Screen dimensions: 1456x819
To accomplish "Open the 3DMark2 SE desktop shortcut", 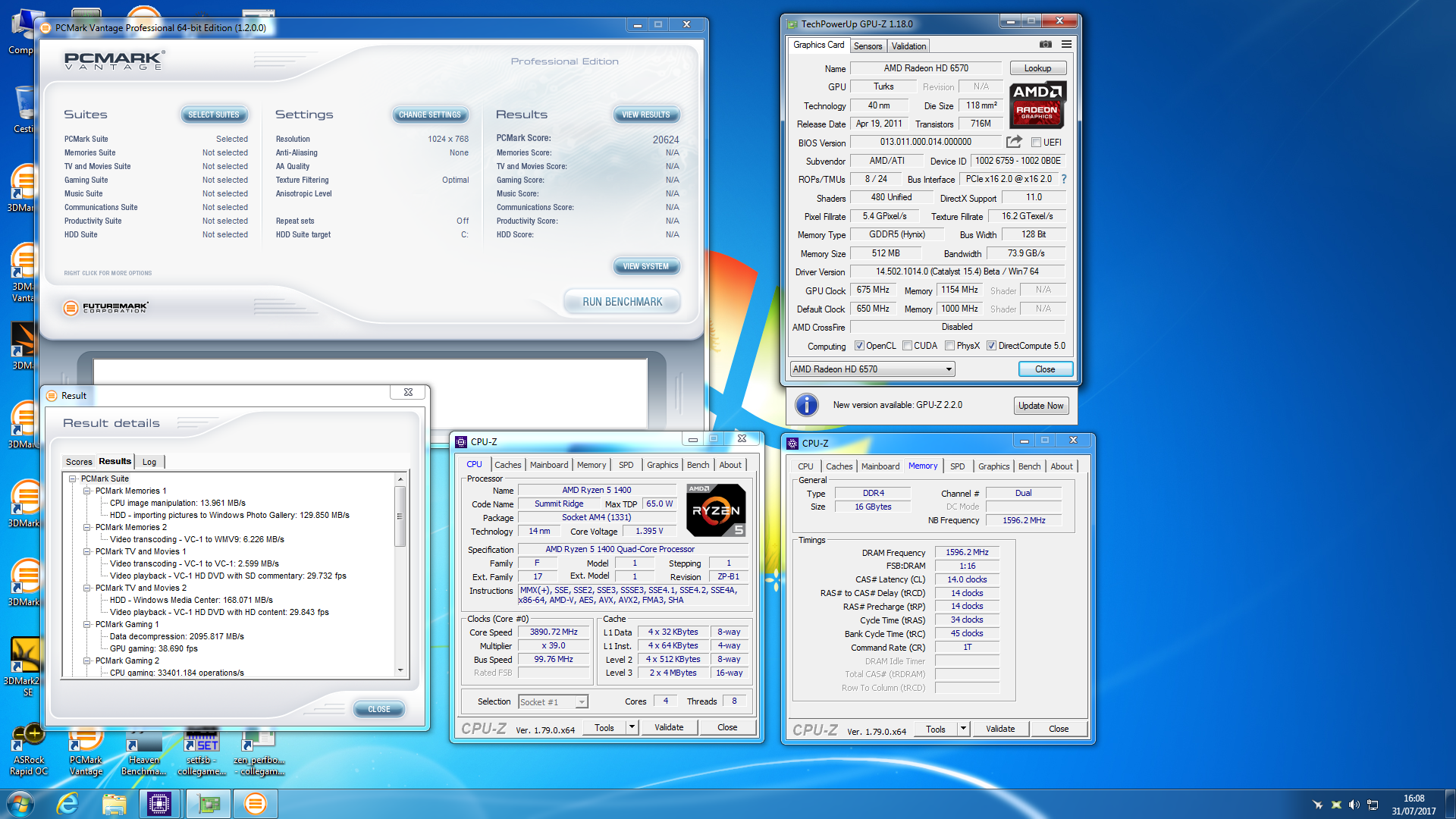I will point(24,666).
